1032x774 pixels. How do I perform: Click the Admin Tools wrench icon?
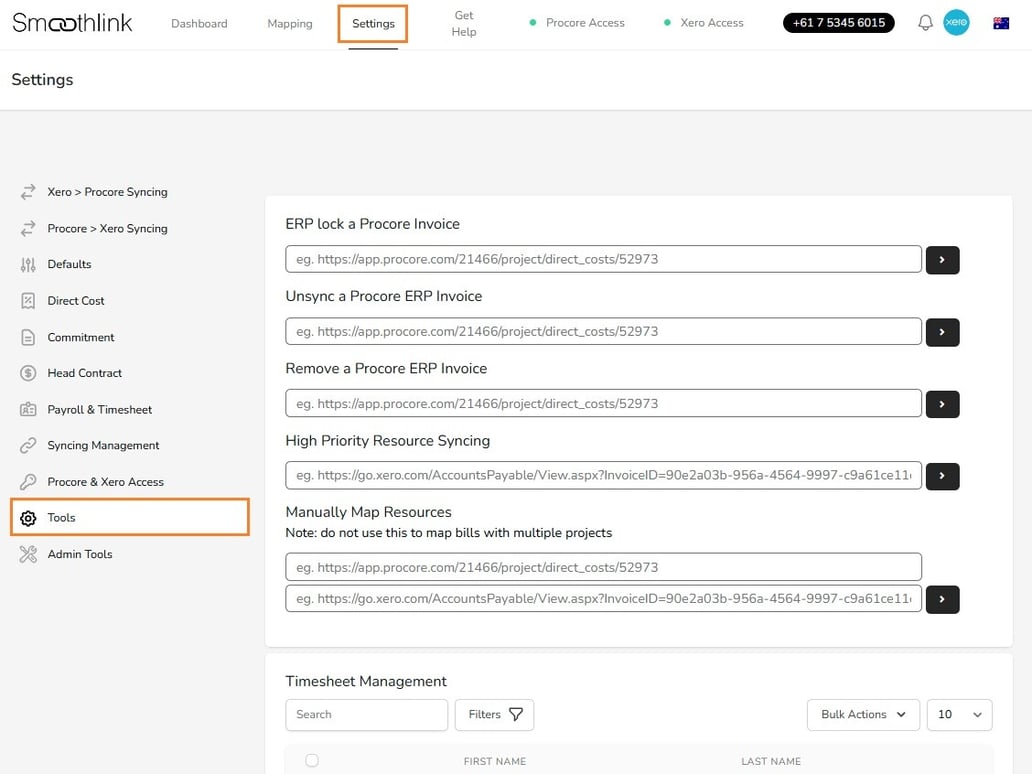[27, 554]
